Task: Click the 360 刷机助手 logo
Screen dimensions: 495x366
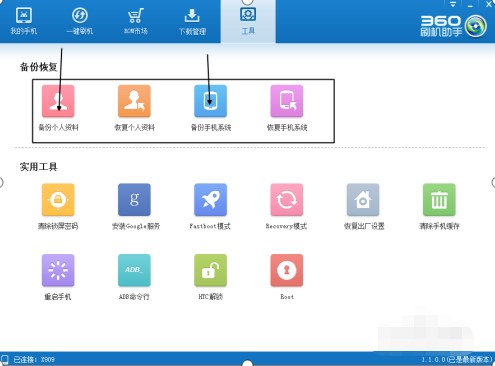Action: (453, 26)
